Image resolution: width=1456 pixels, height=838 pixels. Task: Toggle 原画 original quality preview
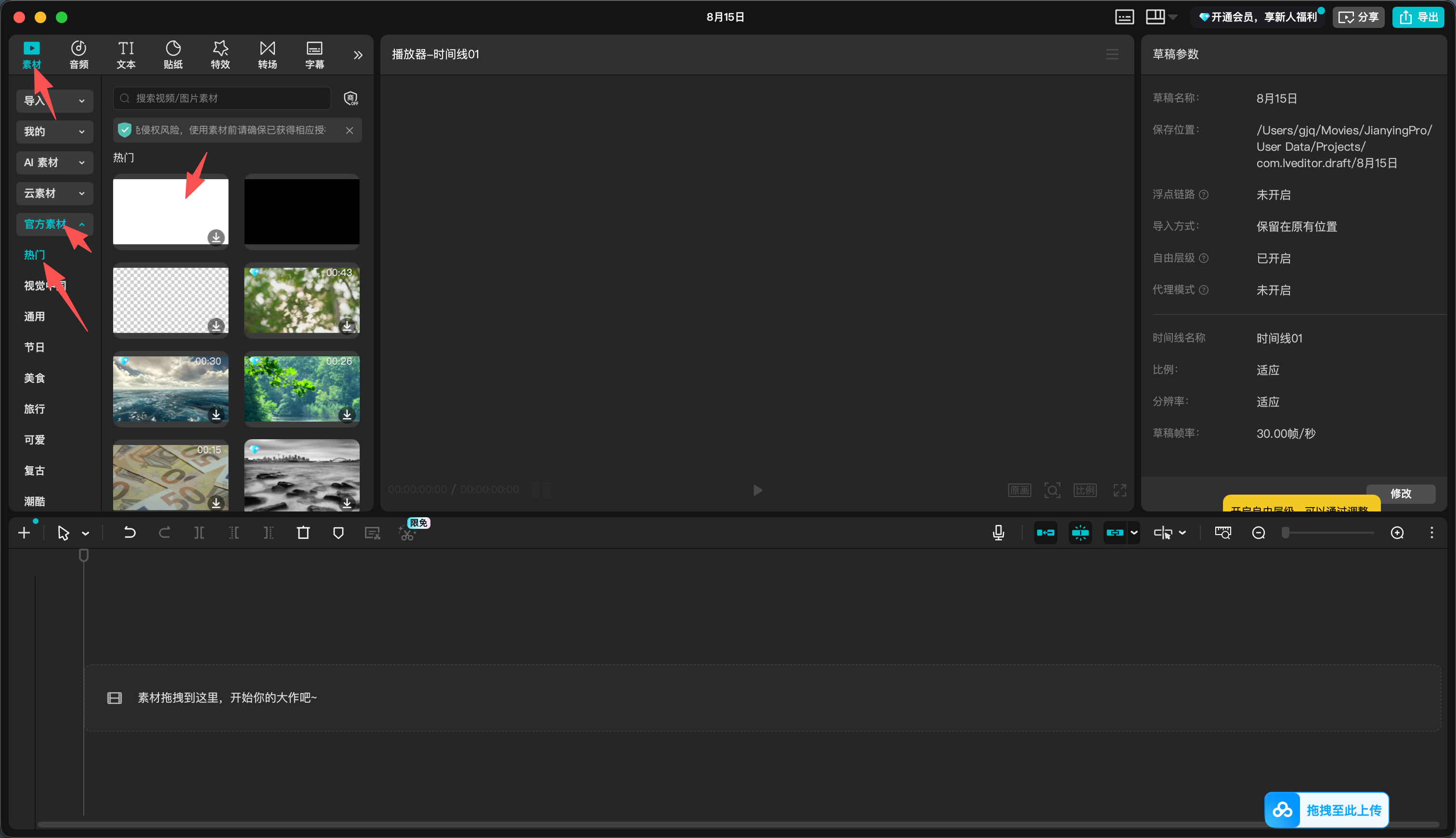(x=1019, y=490)
